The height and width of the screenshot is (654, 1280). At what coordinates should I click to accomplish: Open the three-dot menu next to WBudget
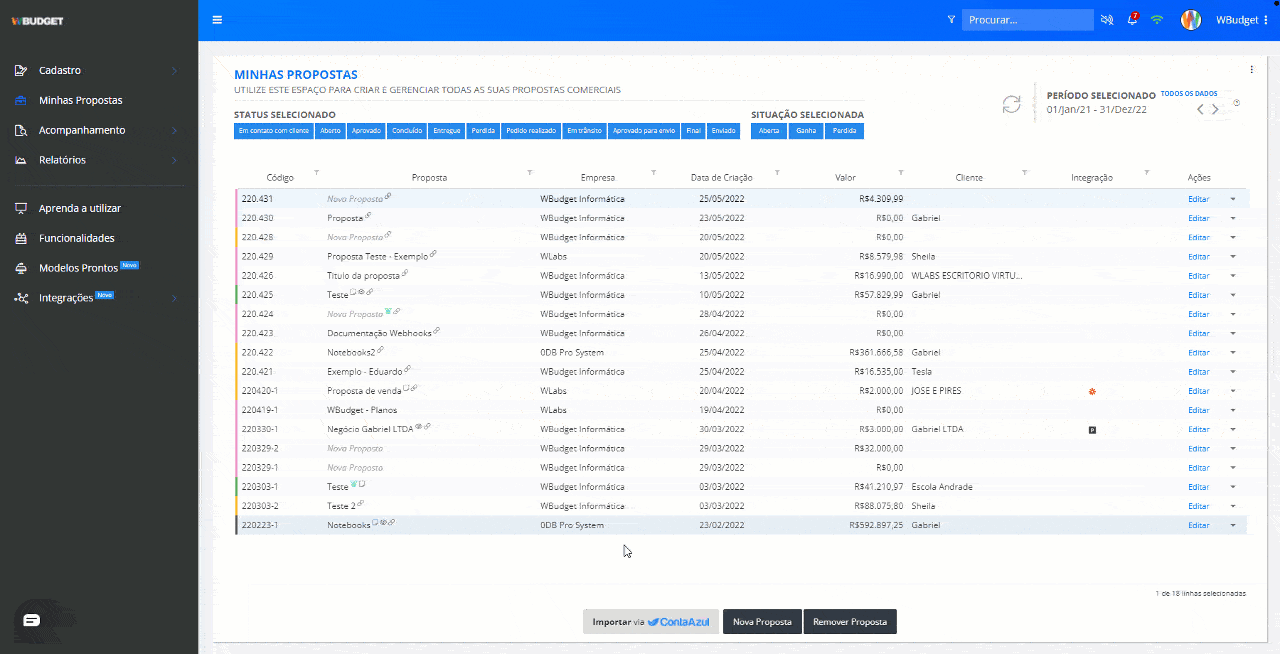1266,20
